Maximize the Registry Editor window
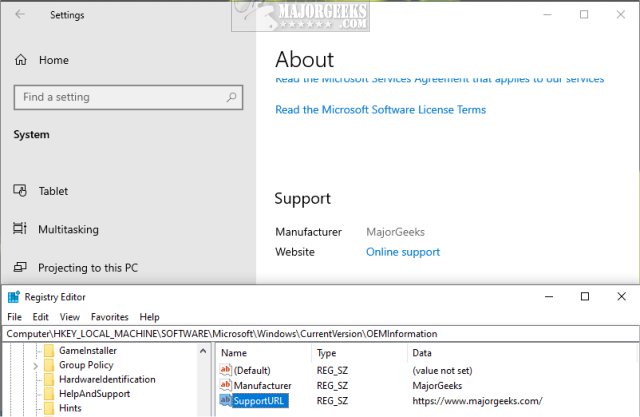640x417 pixels. click(x=584, y=297)
